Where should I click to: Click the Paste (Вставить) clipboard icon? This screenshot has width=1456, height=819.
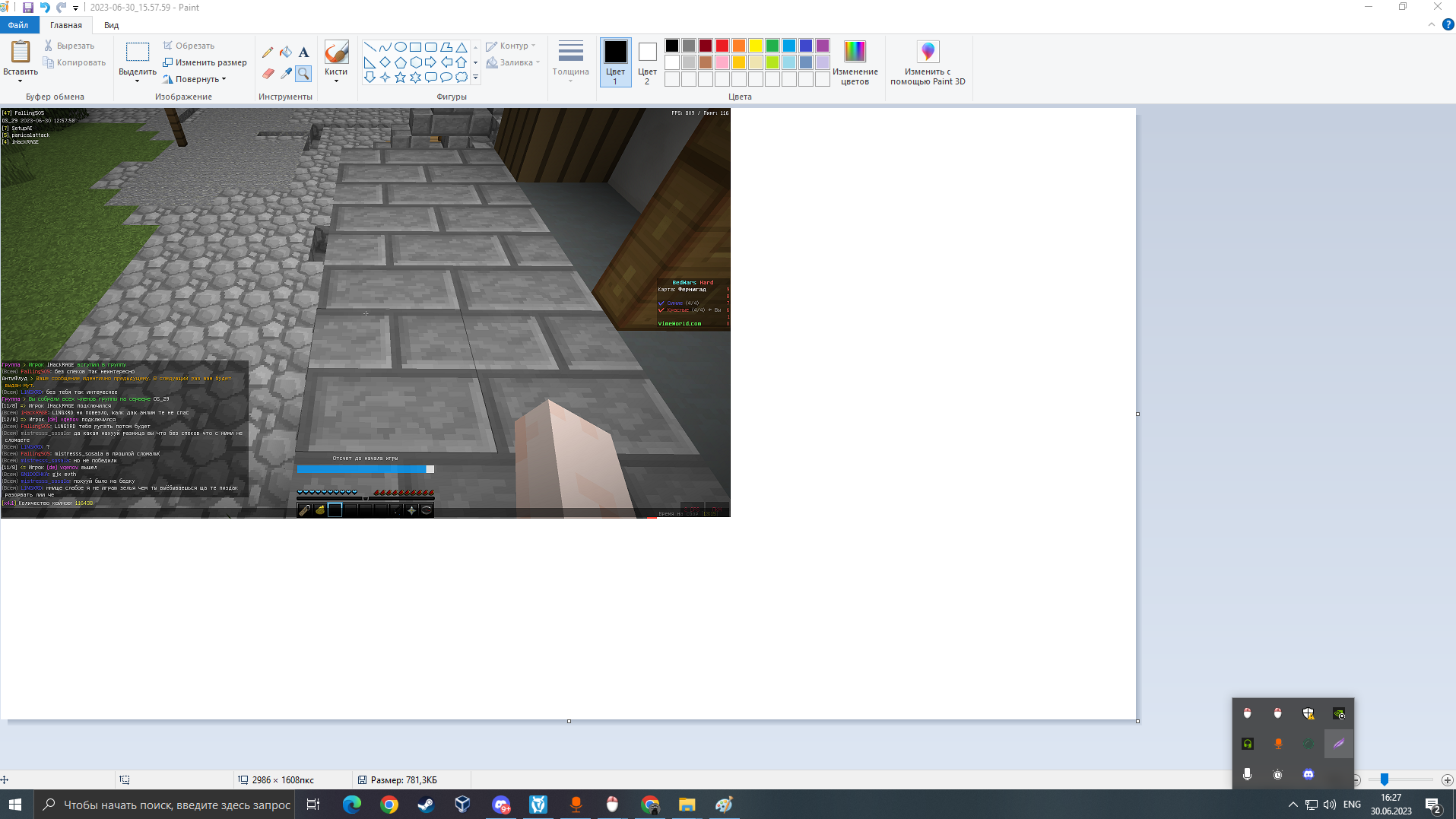pos(21,52)
